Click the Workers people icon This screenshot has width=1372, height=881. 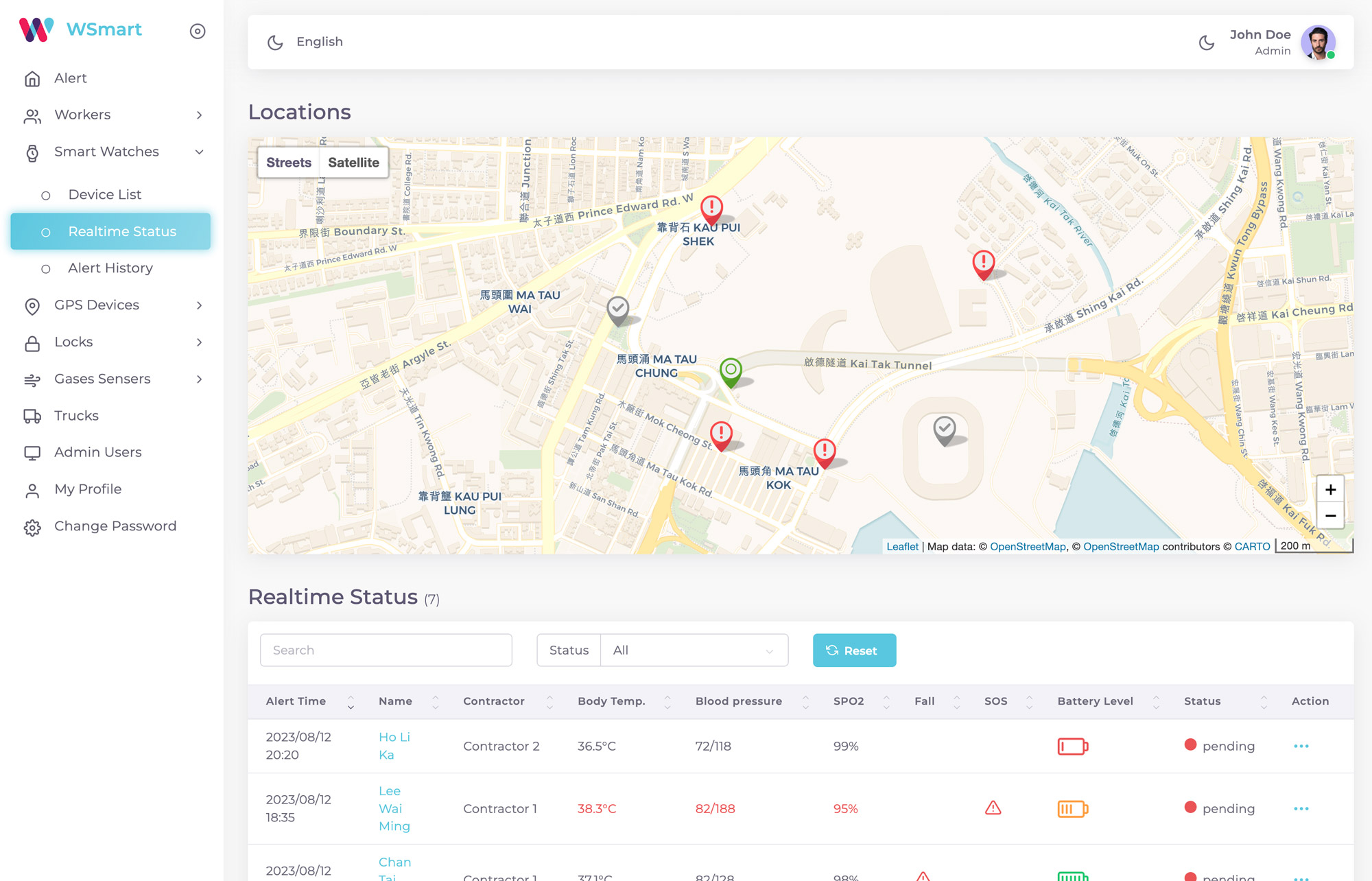[32, 116]
